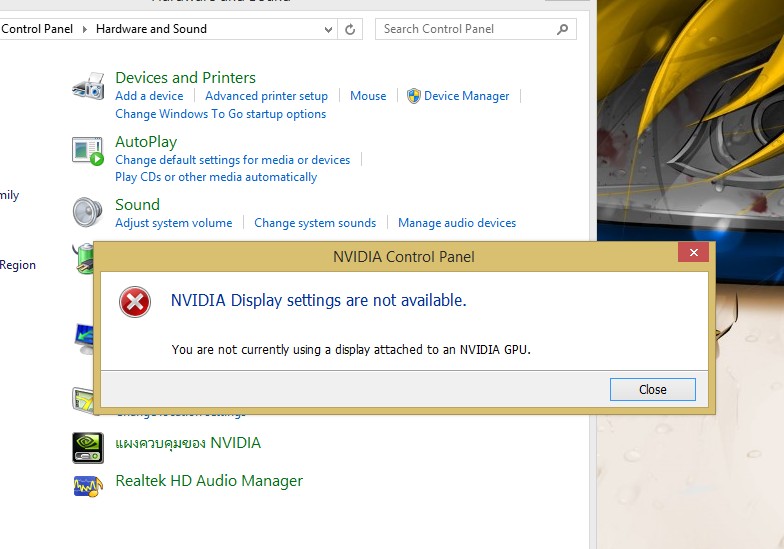Screen dimensions: 784x549
Task: Expand the address bar history dropdown
Action: 329,29
